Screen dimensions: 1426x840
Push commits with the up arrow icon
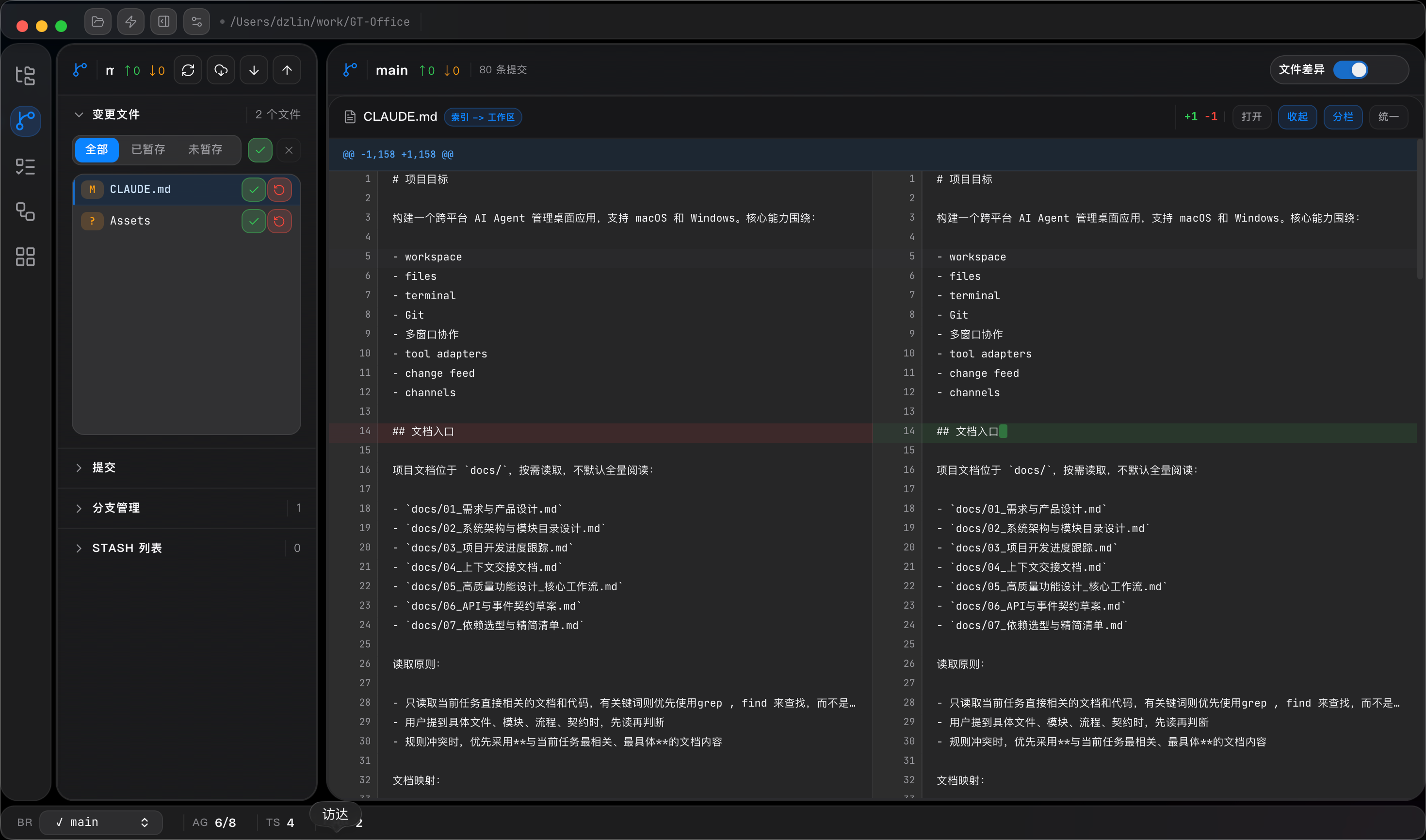[x=287, y=70]
